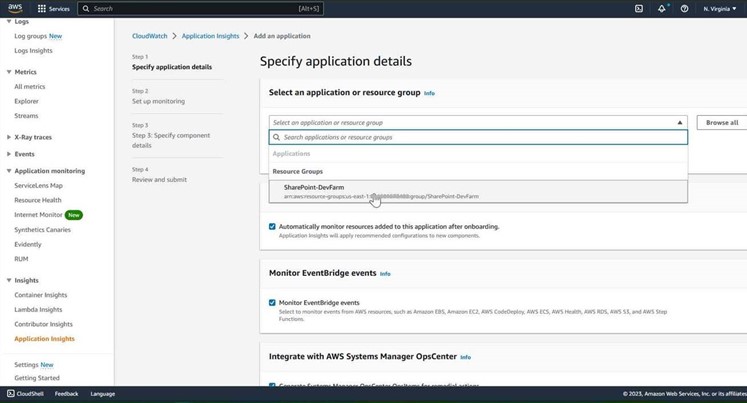Viewport: 747px width, 403px height.
Task: Select the SharePoint-DevFarm resource group
Action: pos(478,191)
